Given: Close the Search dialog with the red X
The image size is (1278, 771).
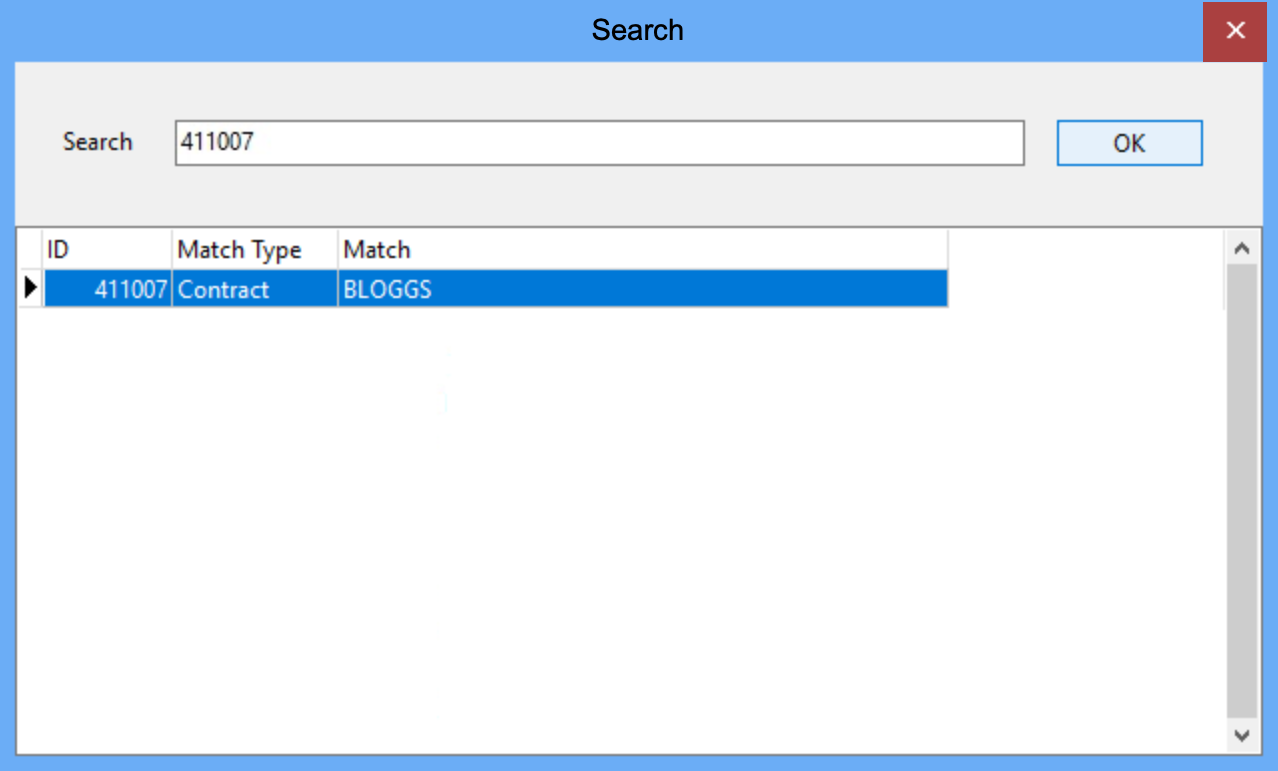Looking at the screenshot, I should (x=1235, y=31).
